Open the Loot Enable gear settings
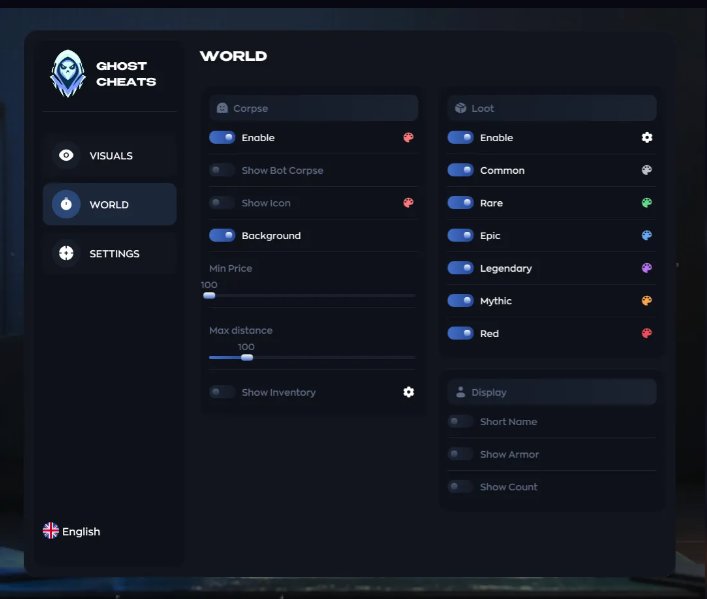Viewport: 707px width, 599px height. pos(647,138)
